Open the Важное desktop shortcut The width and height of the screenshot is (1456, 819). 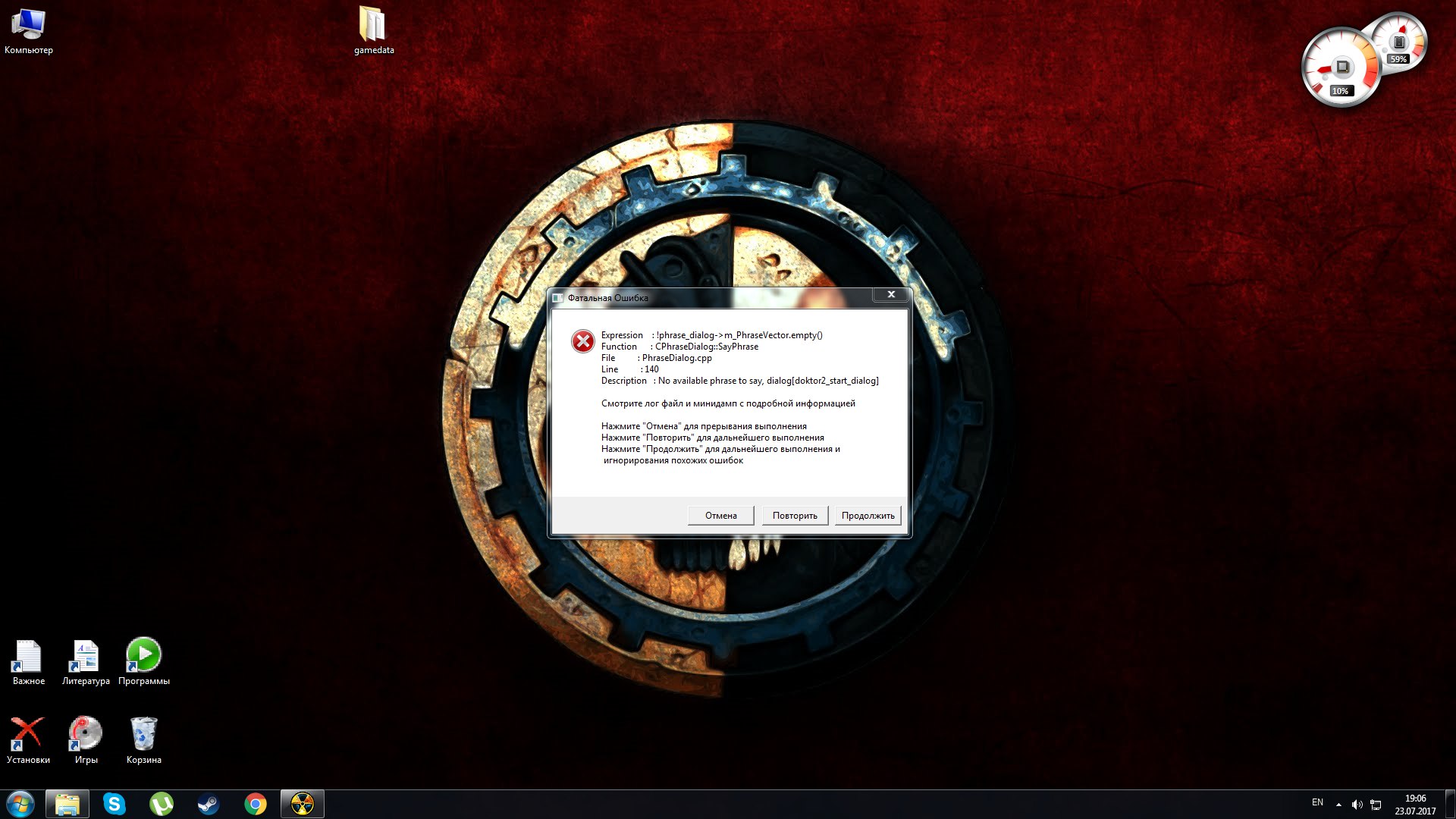point(28,663)
